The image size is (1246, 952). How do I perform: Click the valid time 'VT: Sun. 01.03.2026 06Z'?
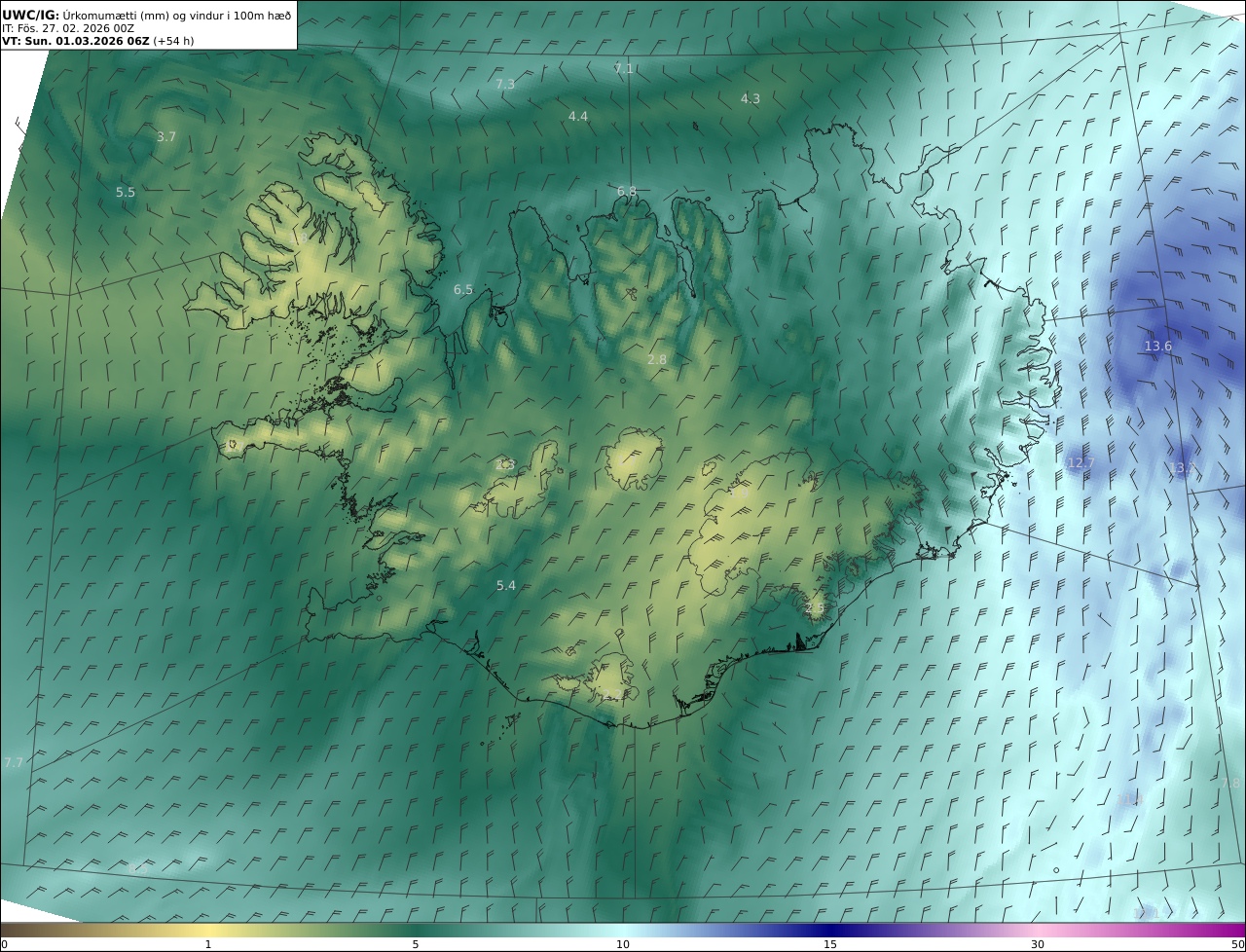coord(76,41)
